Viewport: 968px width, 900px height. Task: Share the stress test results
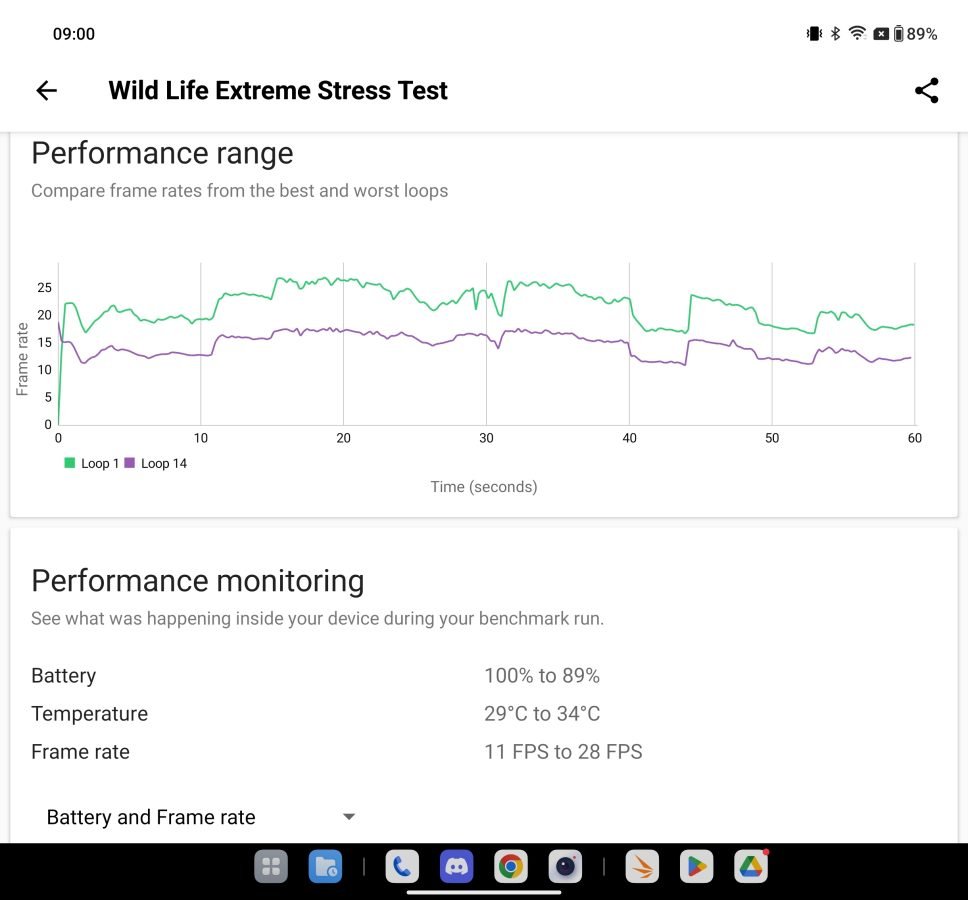926,90
